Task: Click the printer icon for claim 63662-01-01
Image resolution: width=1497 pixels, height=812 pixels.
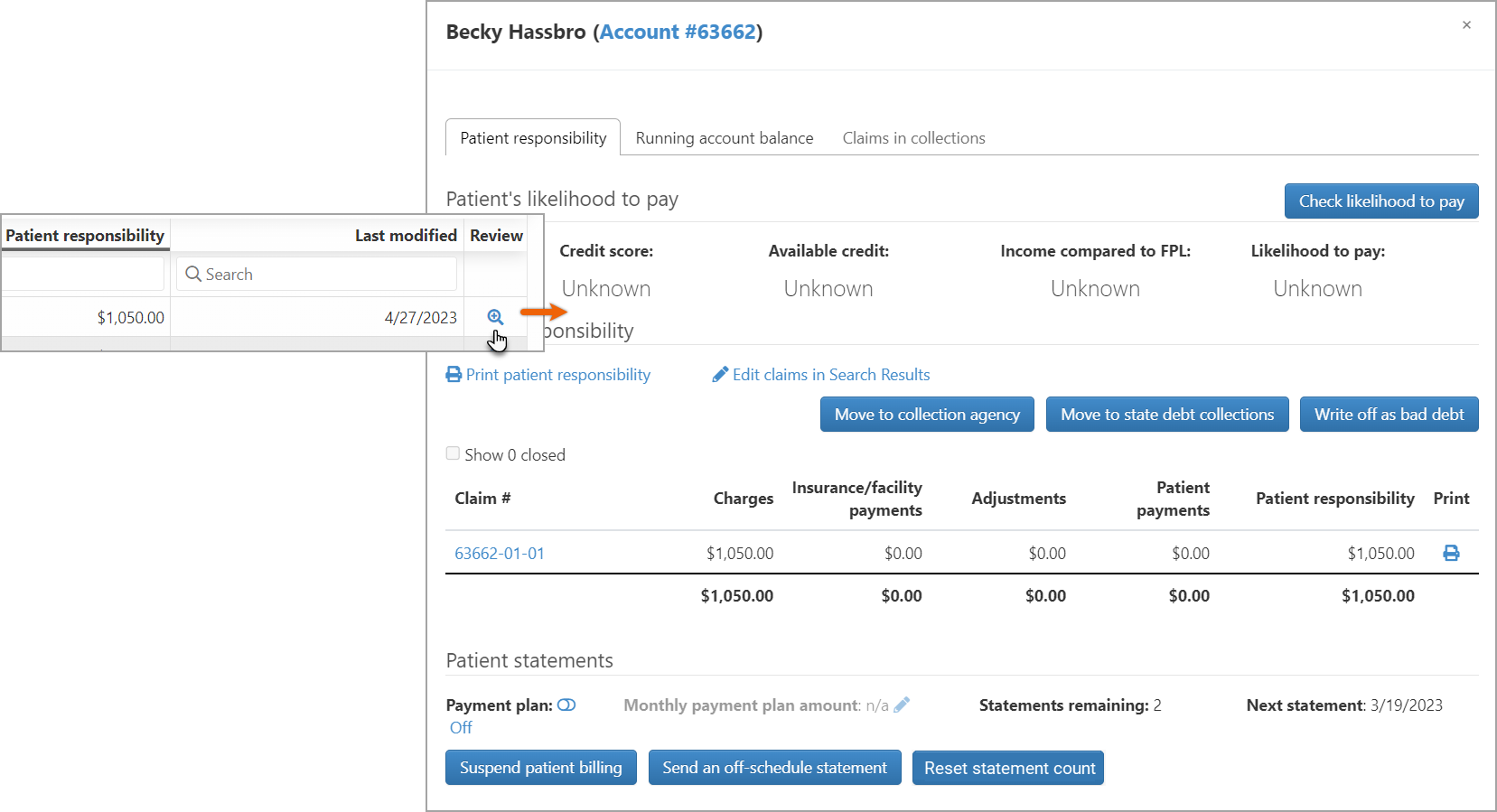Action: tap(1451, 553)
